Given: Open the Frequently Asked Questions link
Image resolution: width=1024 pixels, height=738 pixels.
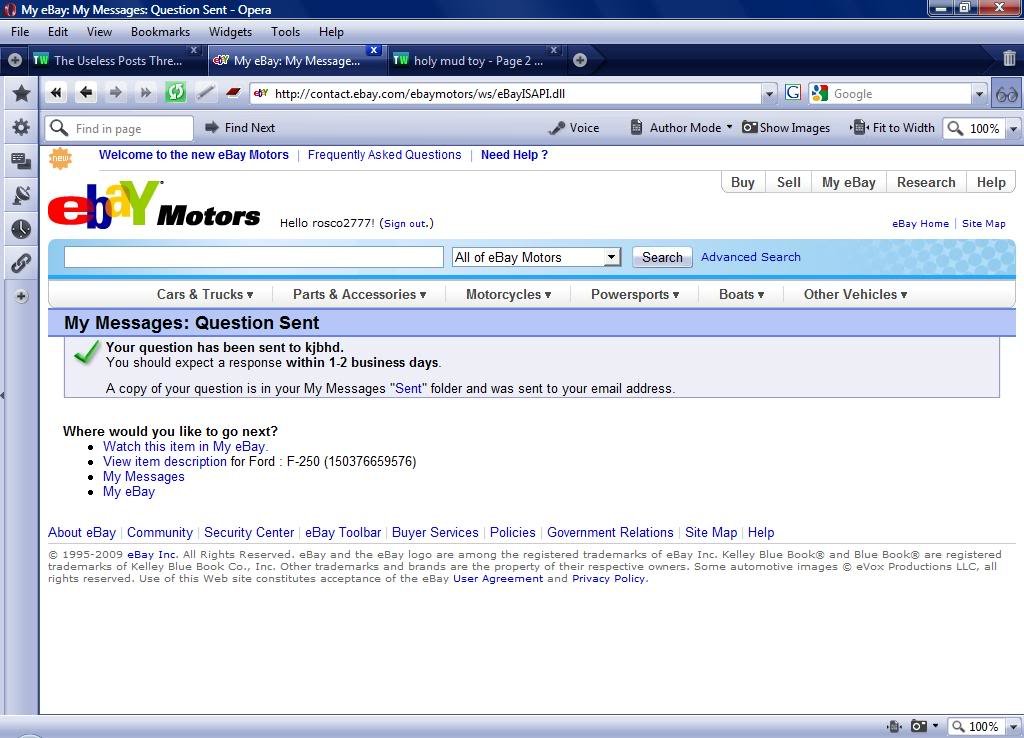Looking at the screenshot, I should (384, 155).
